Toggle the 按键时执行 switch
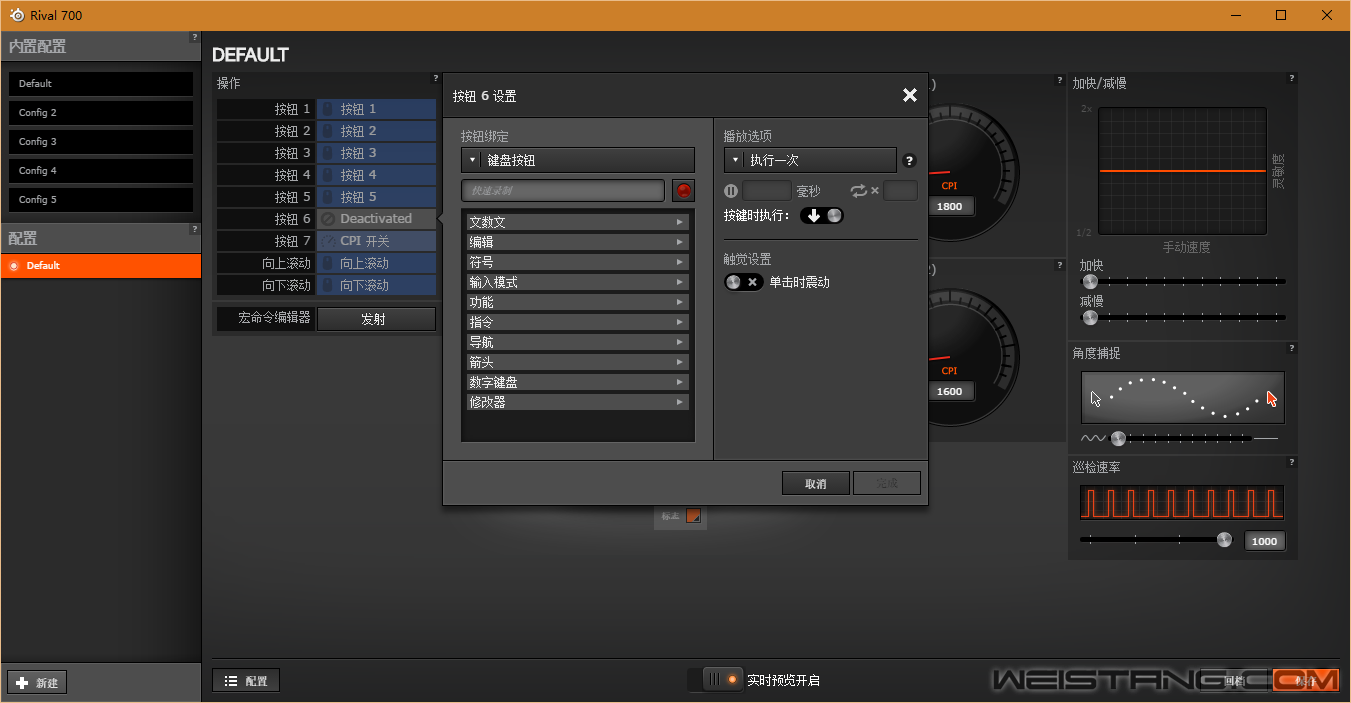 [x=821, y=215]
